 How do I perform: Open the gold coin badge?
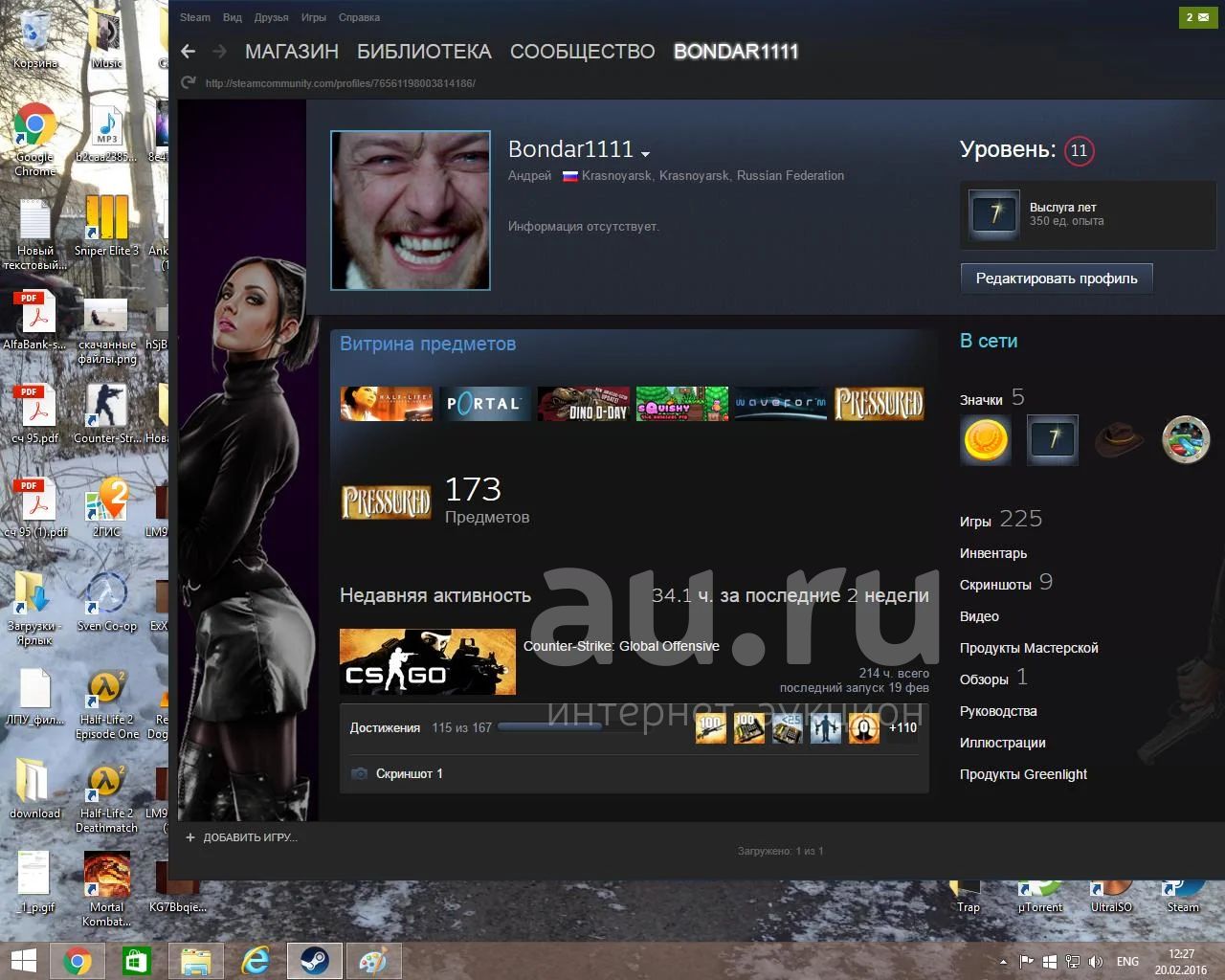[986, 440]
